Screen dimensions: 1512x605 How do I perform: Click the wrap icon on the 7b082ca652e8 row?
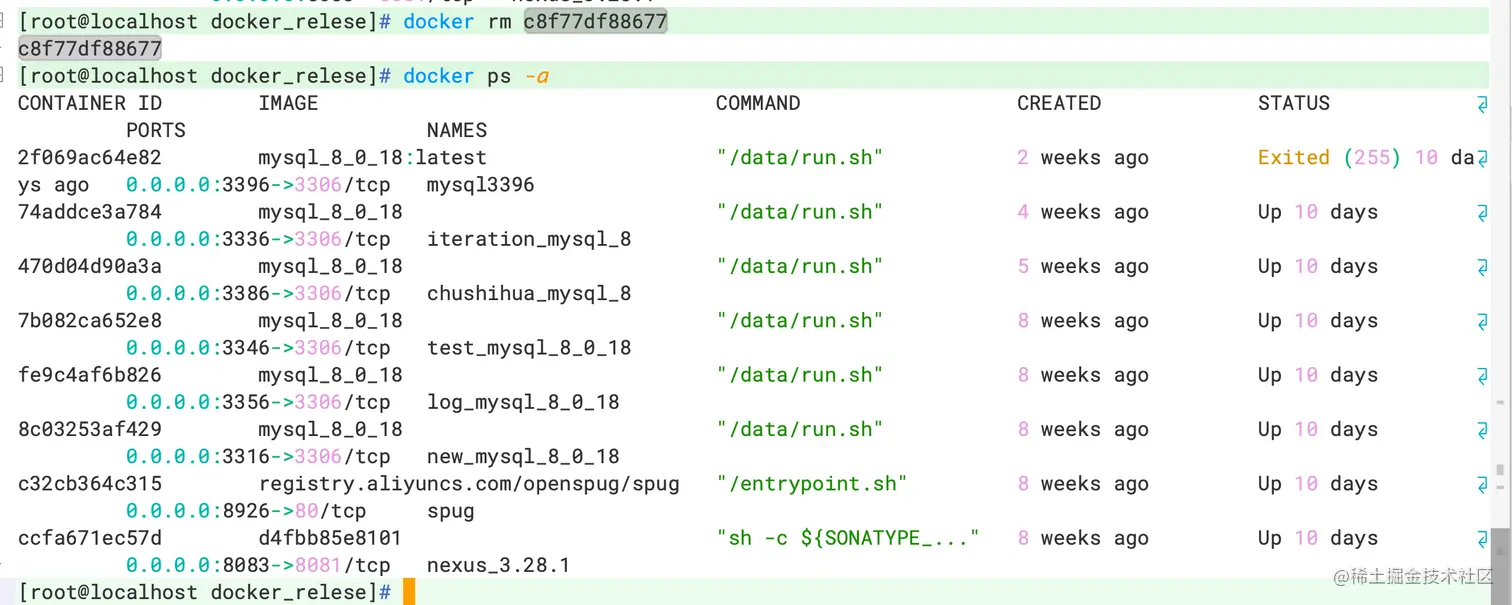pos(1482,321)
